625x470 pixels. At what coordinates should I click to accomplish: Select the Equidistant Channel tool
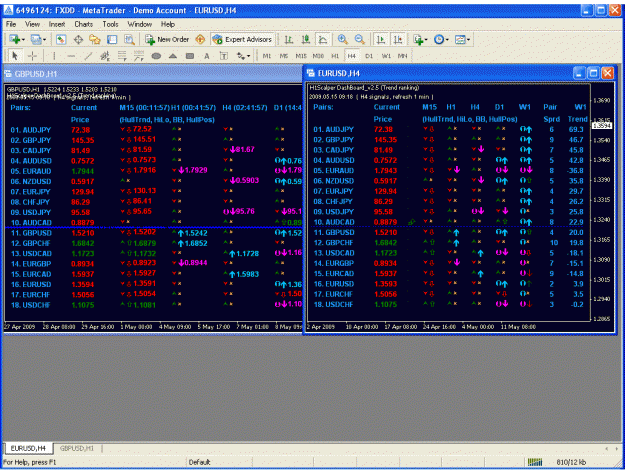(x=105, y=56)
